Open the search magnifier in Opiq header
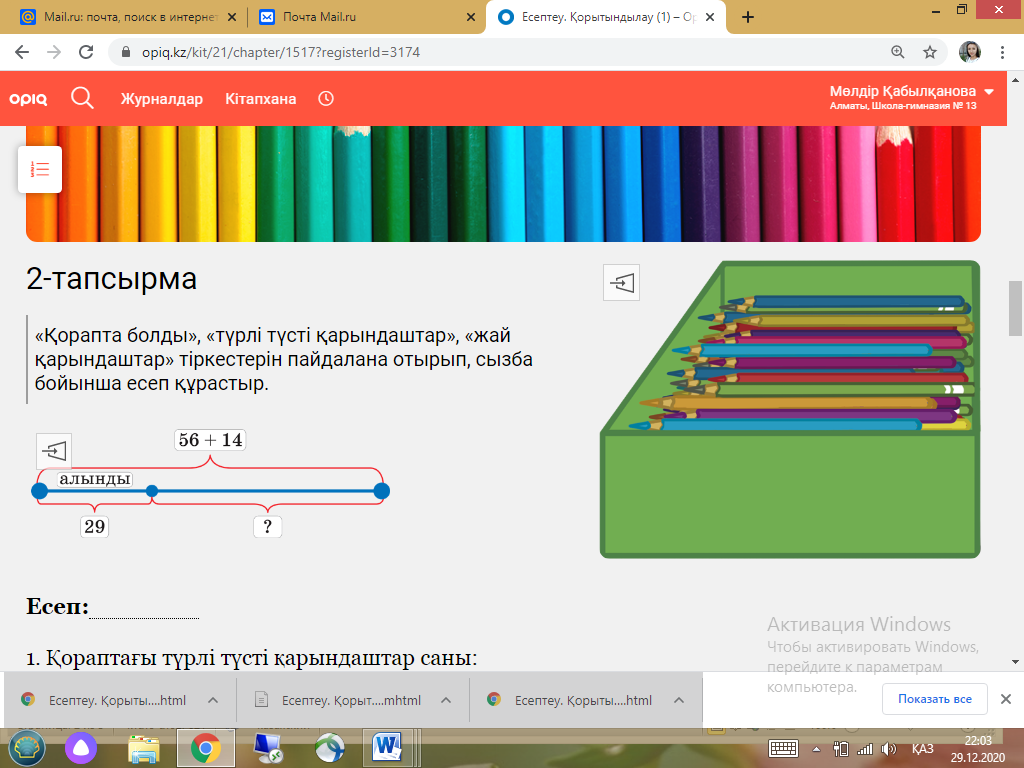 click(82, 98)
